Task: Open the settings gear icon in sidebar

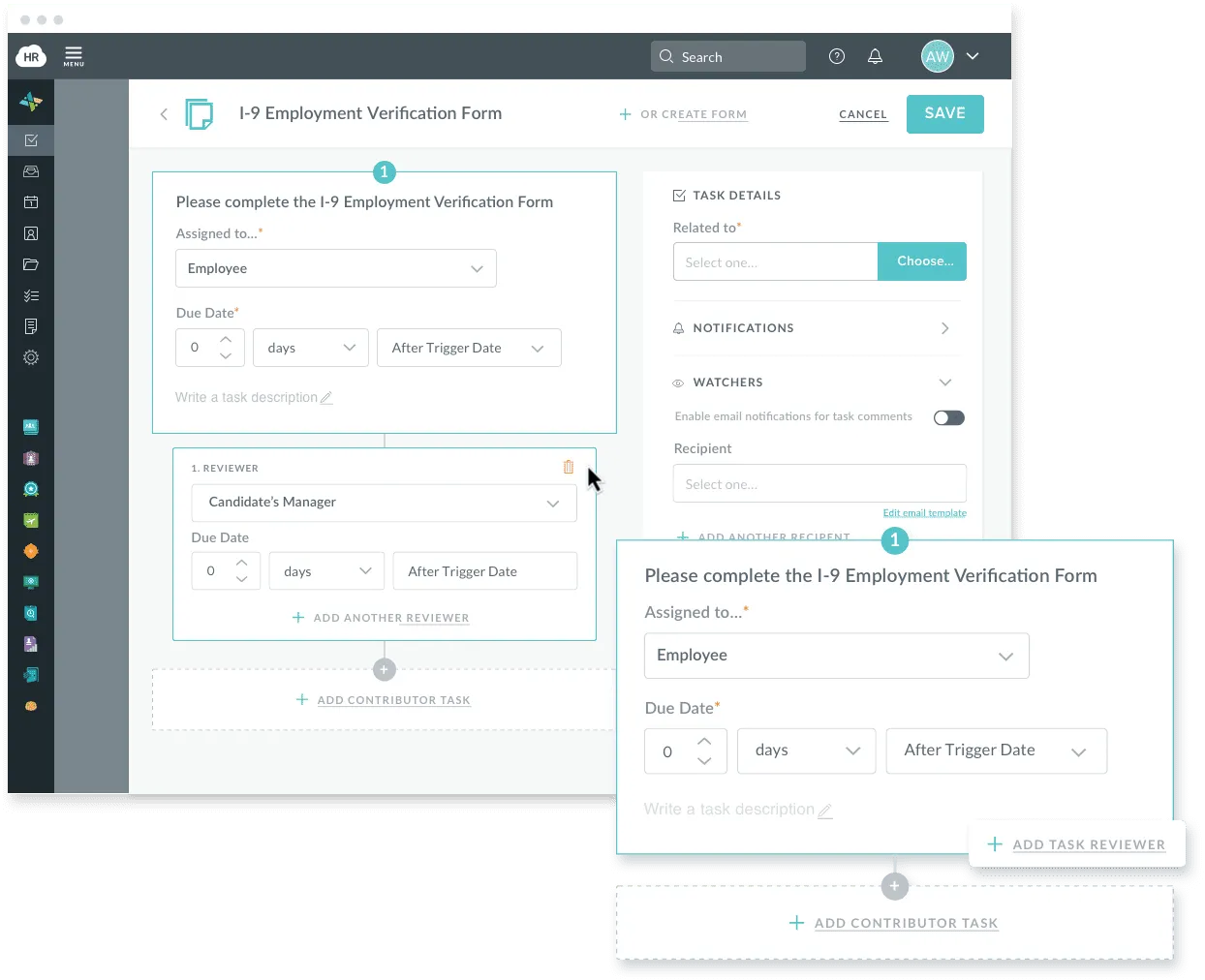Action: tap(31, 357)
